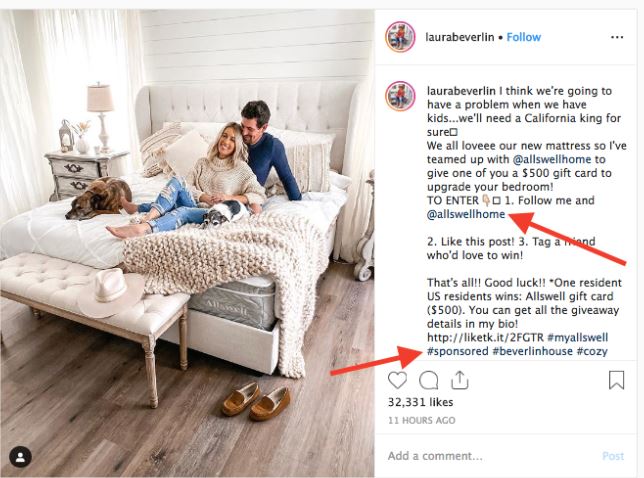Open laurabeverlin profile picture in header

(x=400, y=37)
